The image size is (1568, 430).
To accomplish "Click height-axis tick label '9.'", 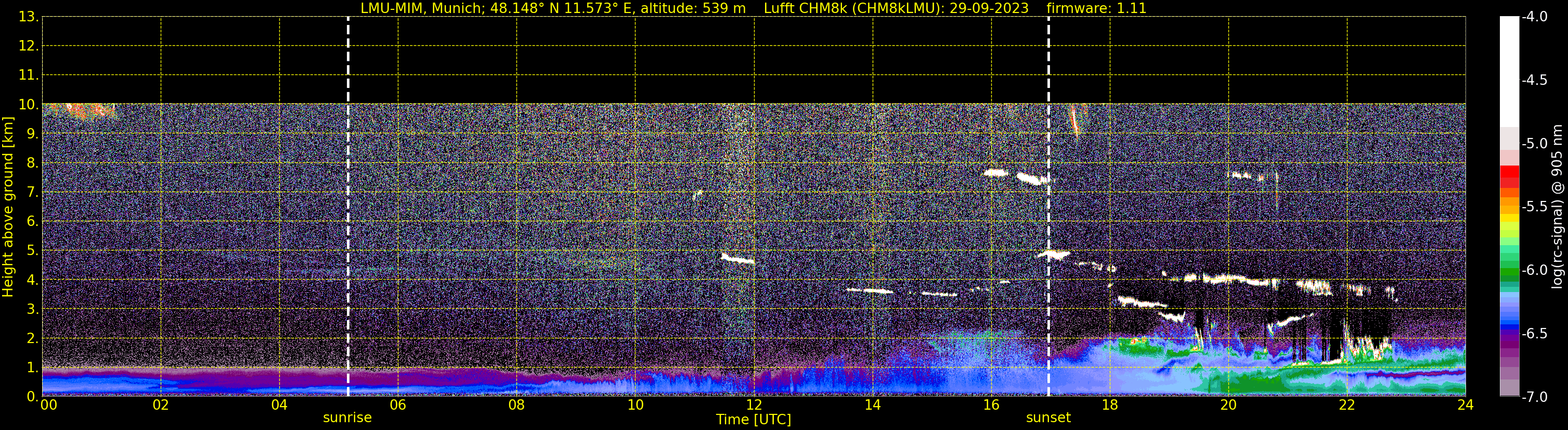I will 32,133.
